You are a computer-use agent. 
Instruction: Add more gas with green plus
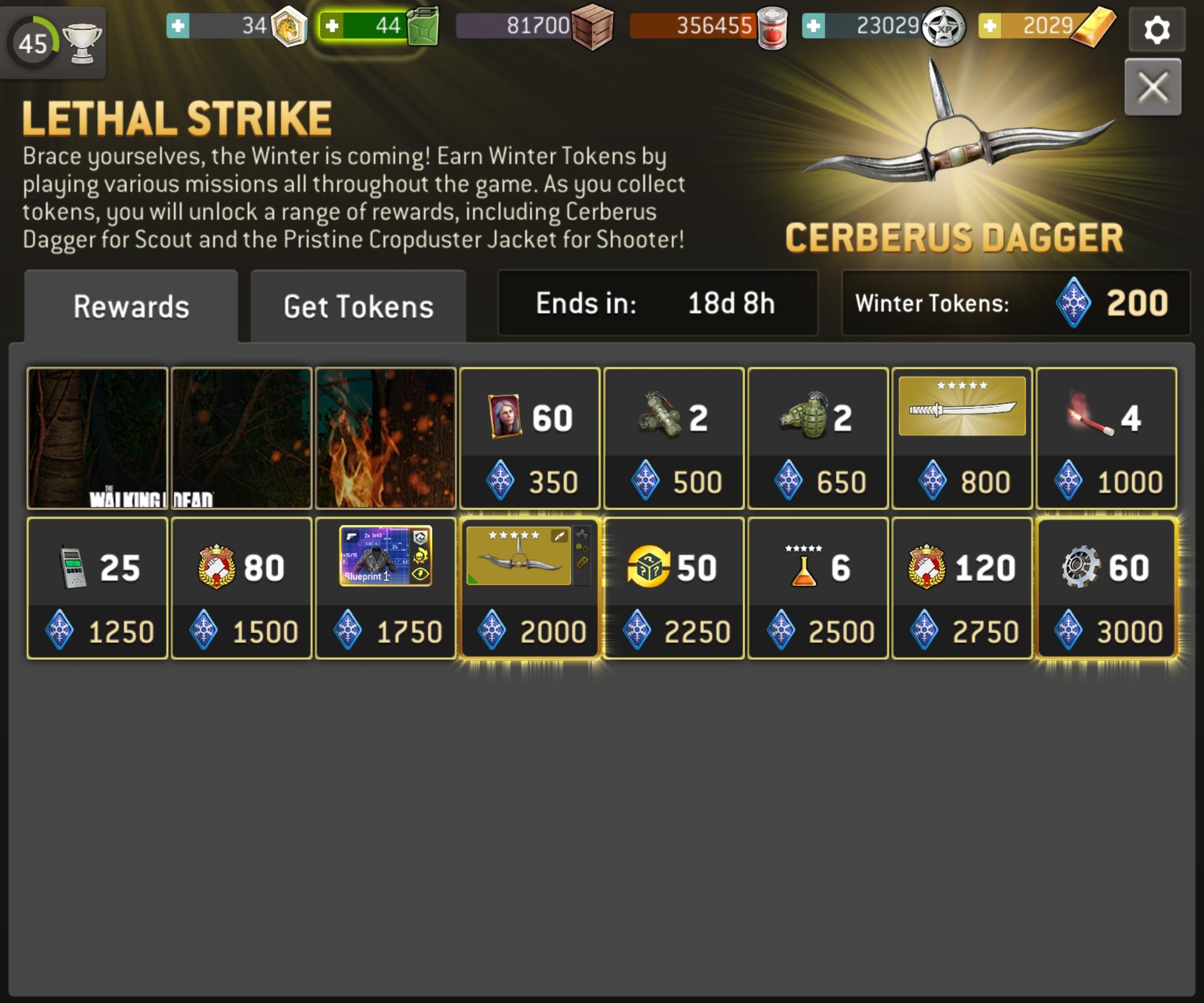tap(332, 25)
